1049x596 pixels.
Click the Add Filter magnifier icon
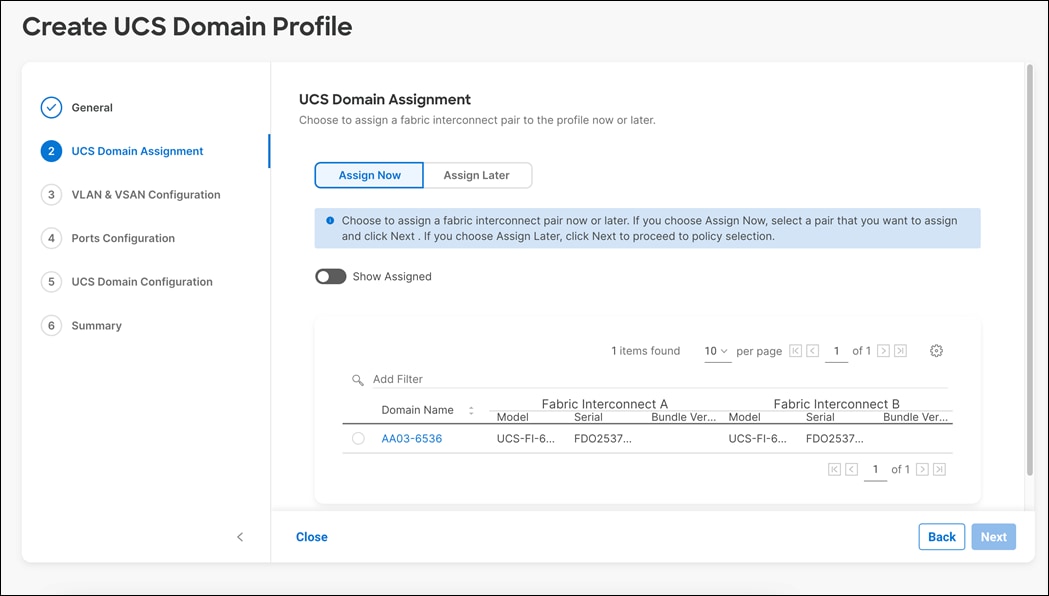(358, 379)
